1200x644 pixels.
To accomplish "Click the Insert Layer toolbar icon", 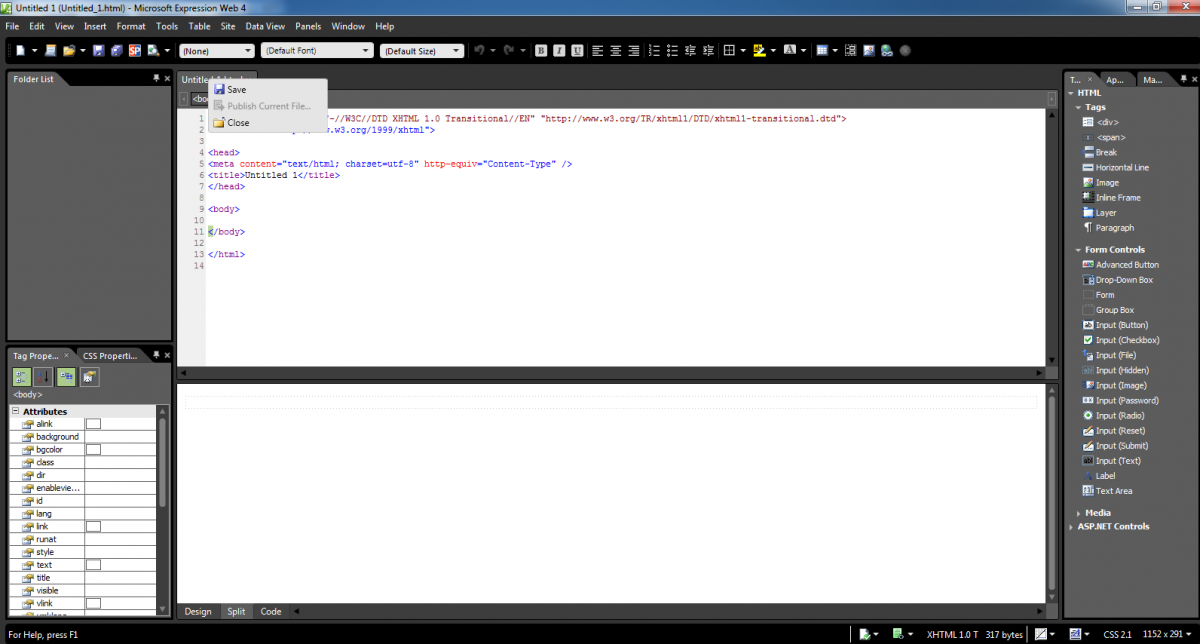I will coord(851,50).
